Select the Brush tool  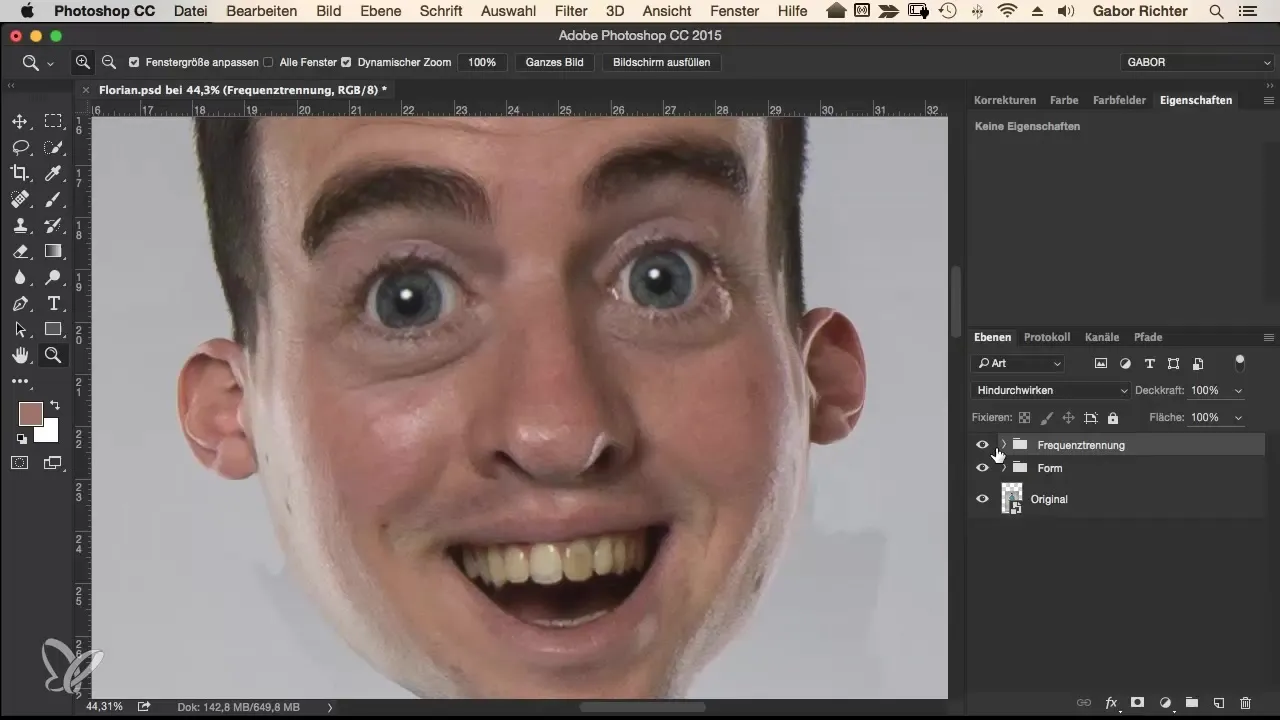(x=53, y=200)
